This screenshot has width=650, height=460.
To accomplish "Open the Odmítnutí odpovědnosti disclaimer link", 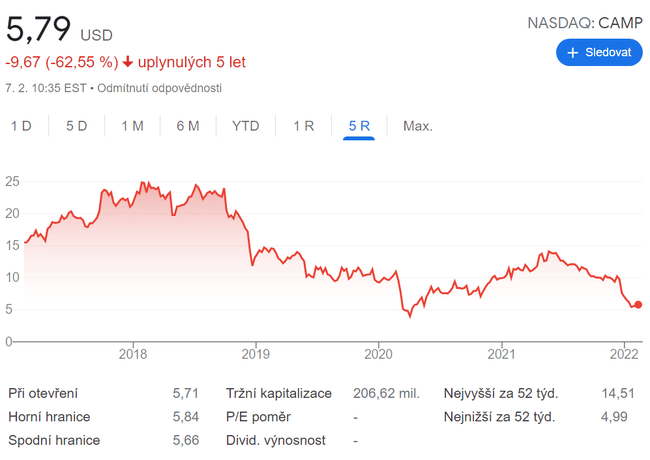I will [x=159, y=88].
